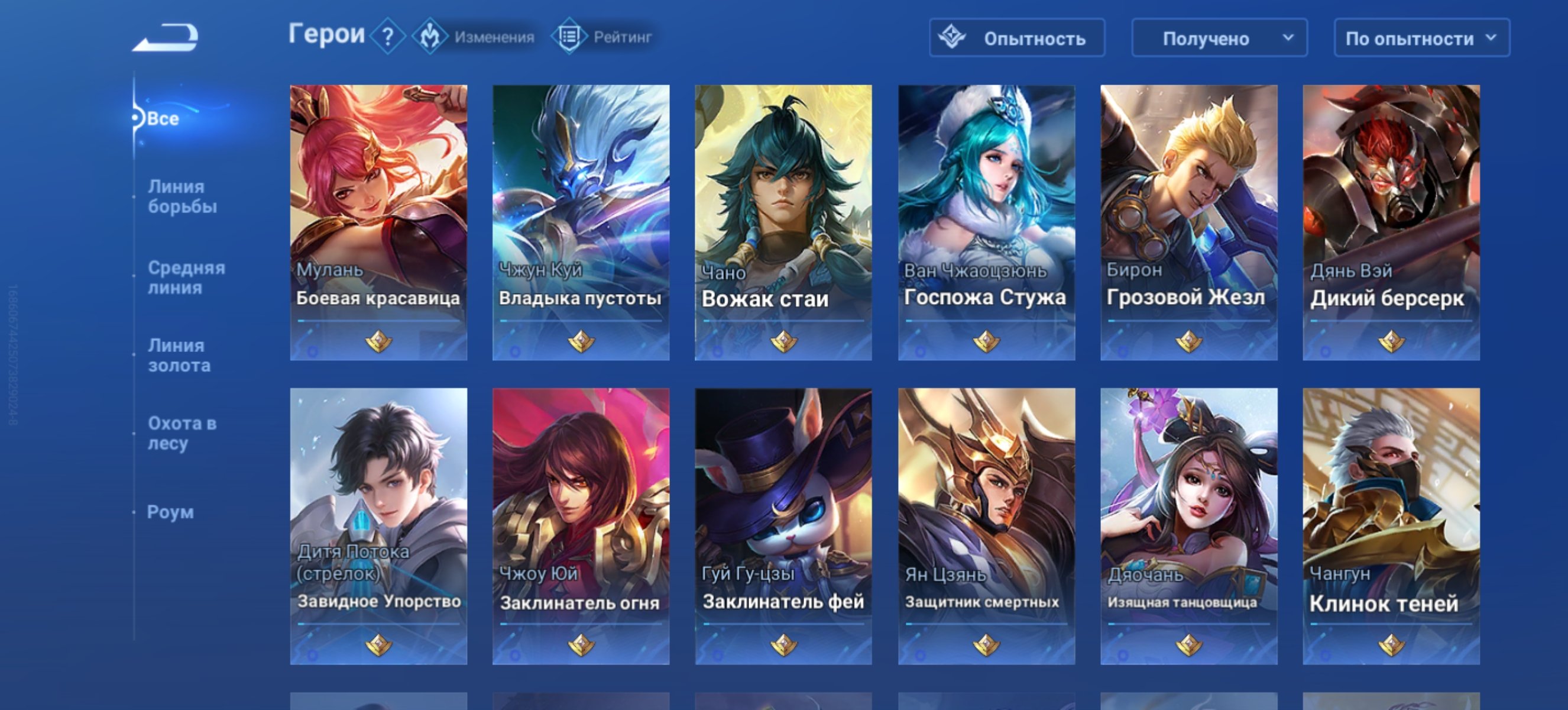1568x710 pixels.
Task: Open the question mark help icon
Action: [x=387, y=37]
